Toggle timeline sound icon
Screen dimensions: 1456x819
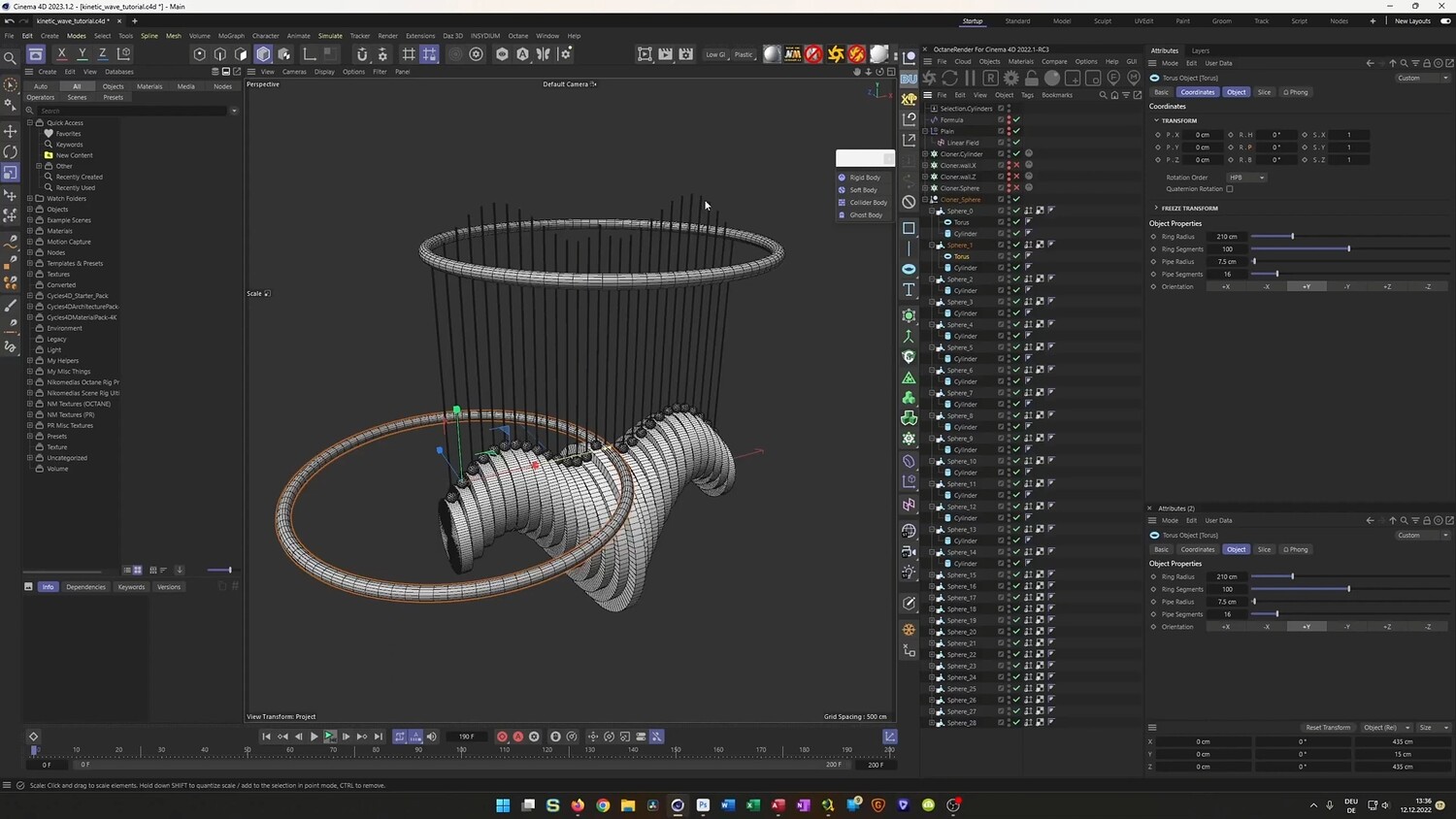(x=432, y=737)
